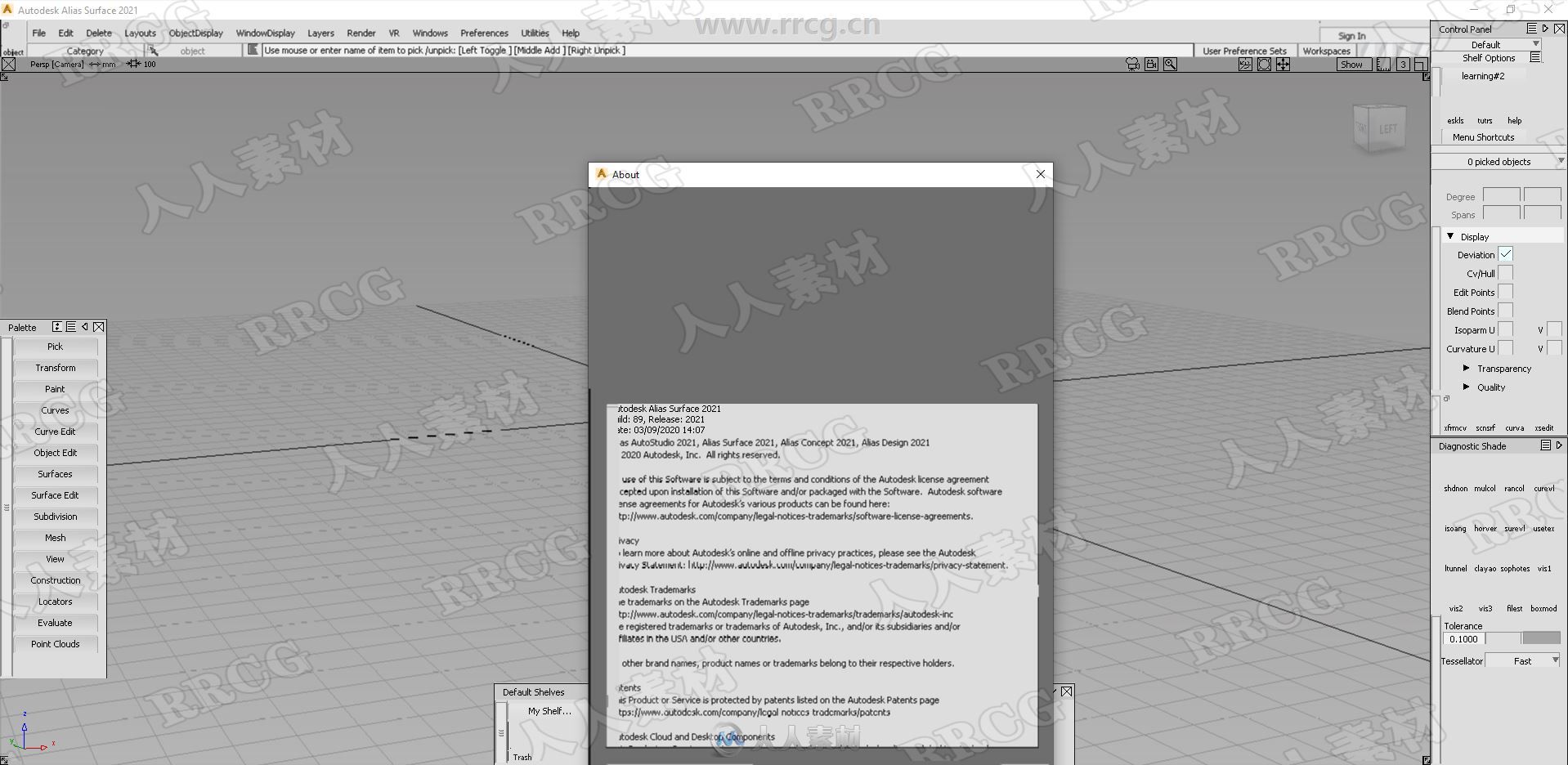Image resolution: width=1568 pixels, height=765 pixels.
Task: Open the Shelf Options list icon
Action: pyautogui.click(x=1535, y=58)
